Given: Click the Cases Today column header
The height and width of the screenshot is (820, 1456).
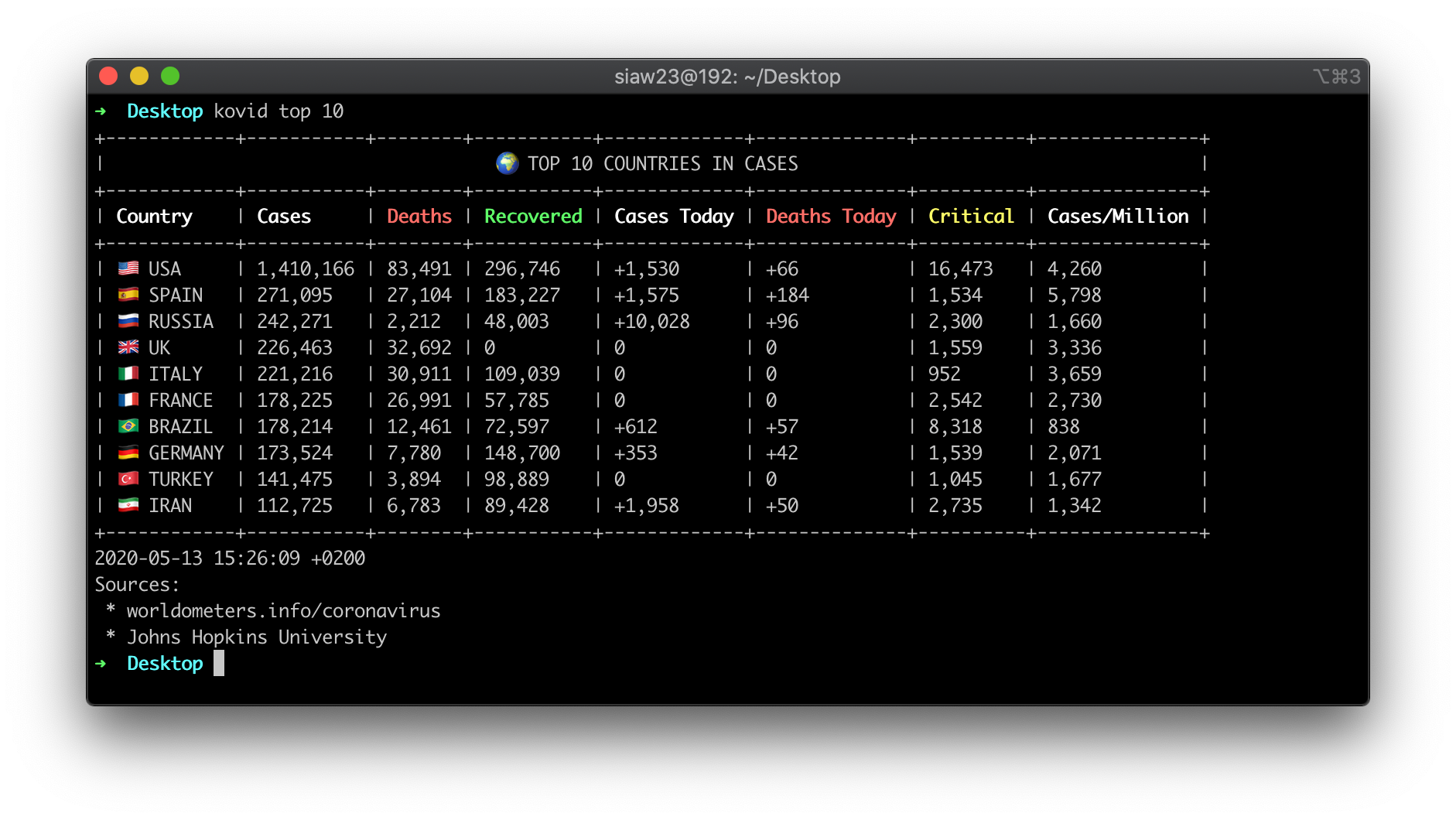Looking at the screenshot, I should 674,217.
